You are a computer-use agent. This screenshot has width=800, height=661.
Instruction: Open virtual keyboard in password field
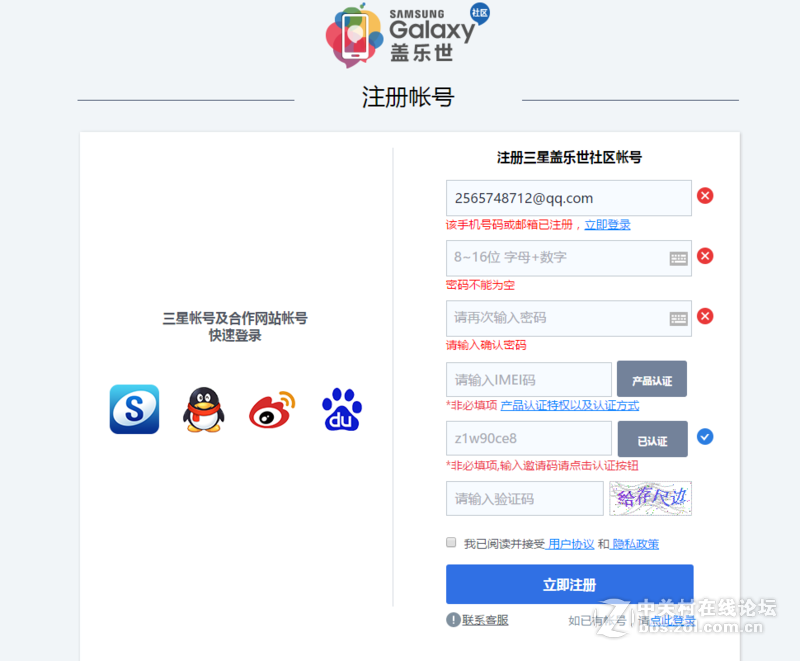click(679, 259)
